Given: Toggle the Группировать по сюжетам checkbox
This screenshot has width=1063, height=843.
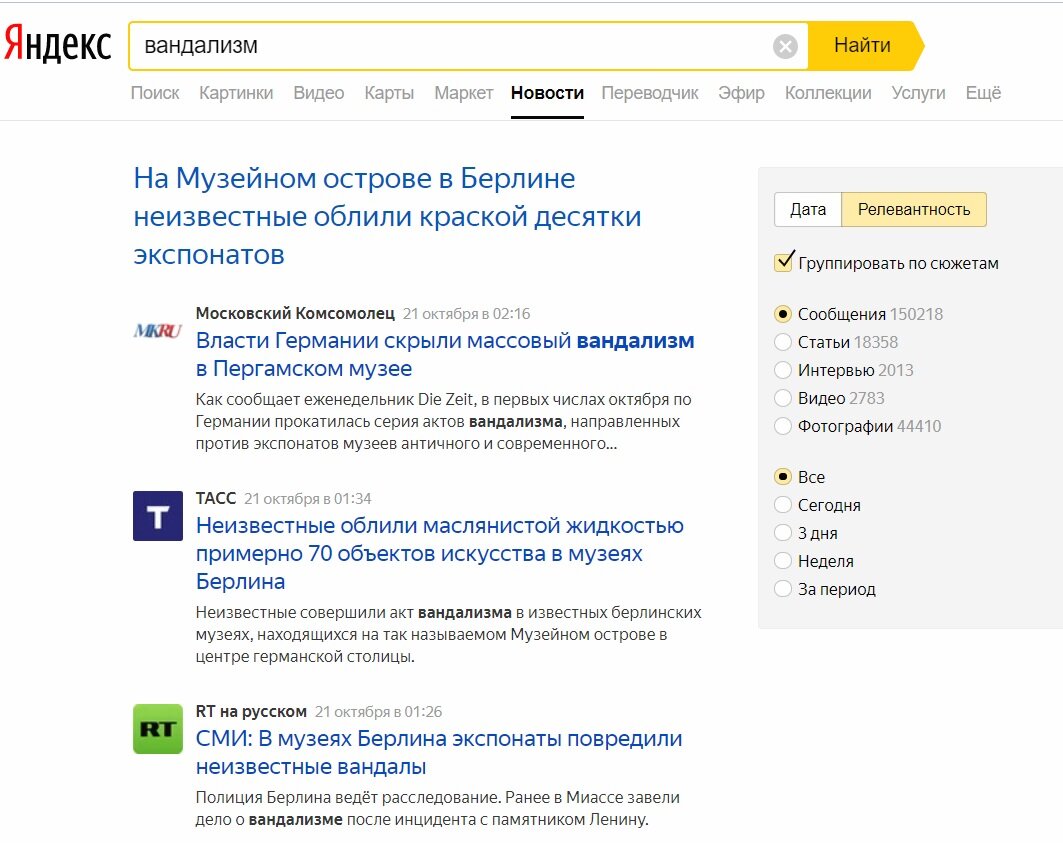Looking at the screenshot, I should point(784,262).
